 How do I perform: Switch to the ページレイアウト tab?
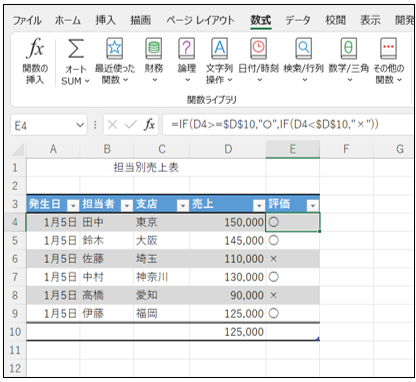[200, 21]
